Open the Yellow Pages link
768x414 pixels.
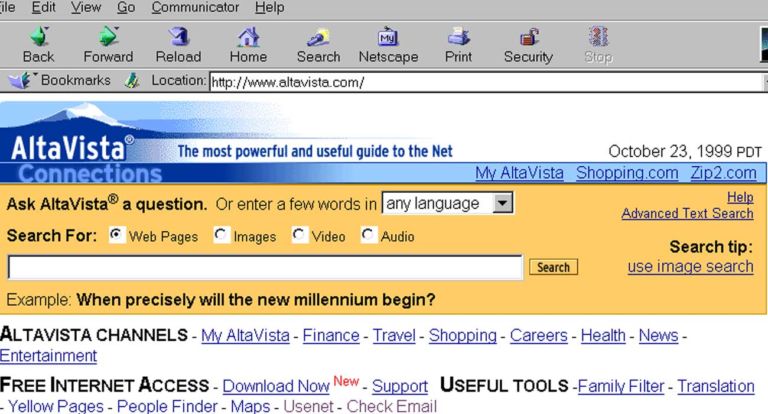pos(56,406)
